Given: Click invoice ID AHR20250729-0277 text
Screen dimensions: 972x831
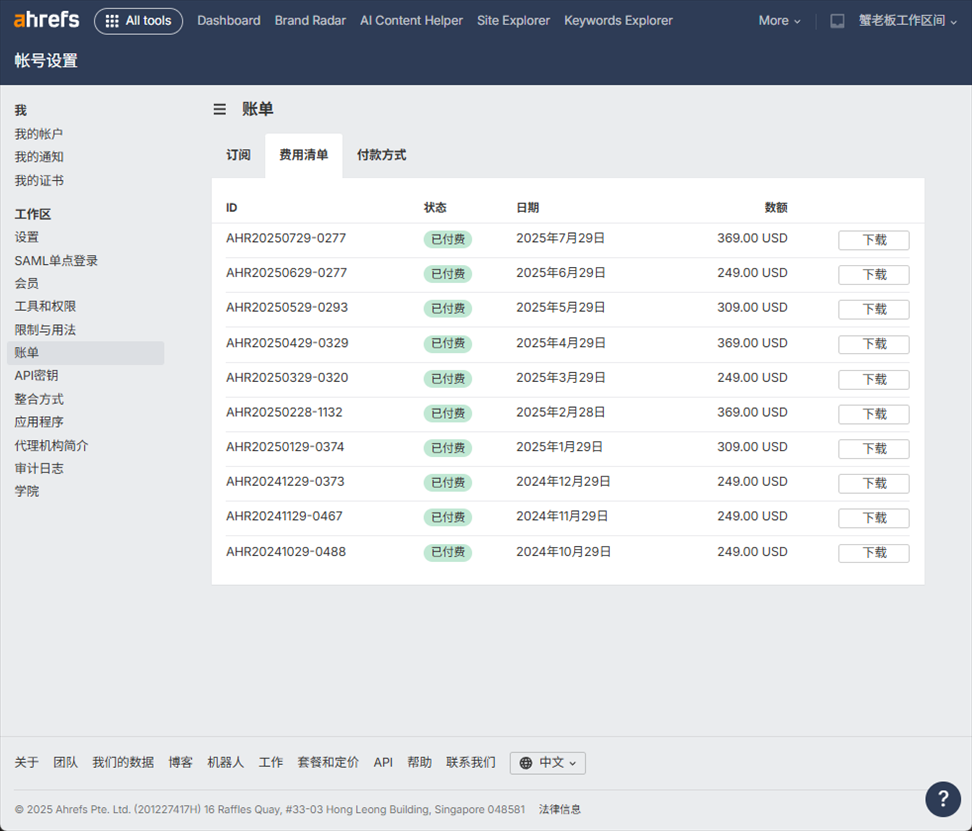Looking at the screenshot, I should 286,238.
